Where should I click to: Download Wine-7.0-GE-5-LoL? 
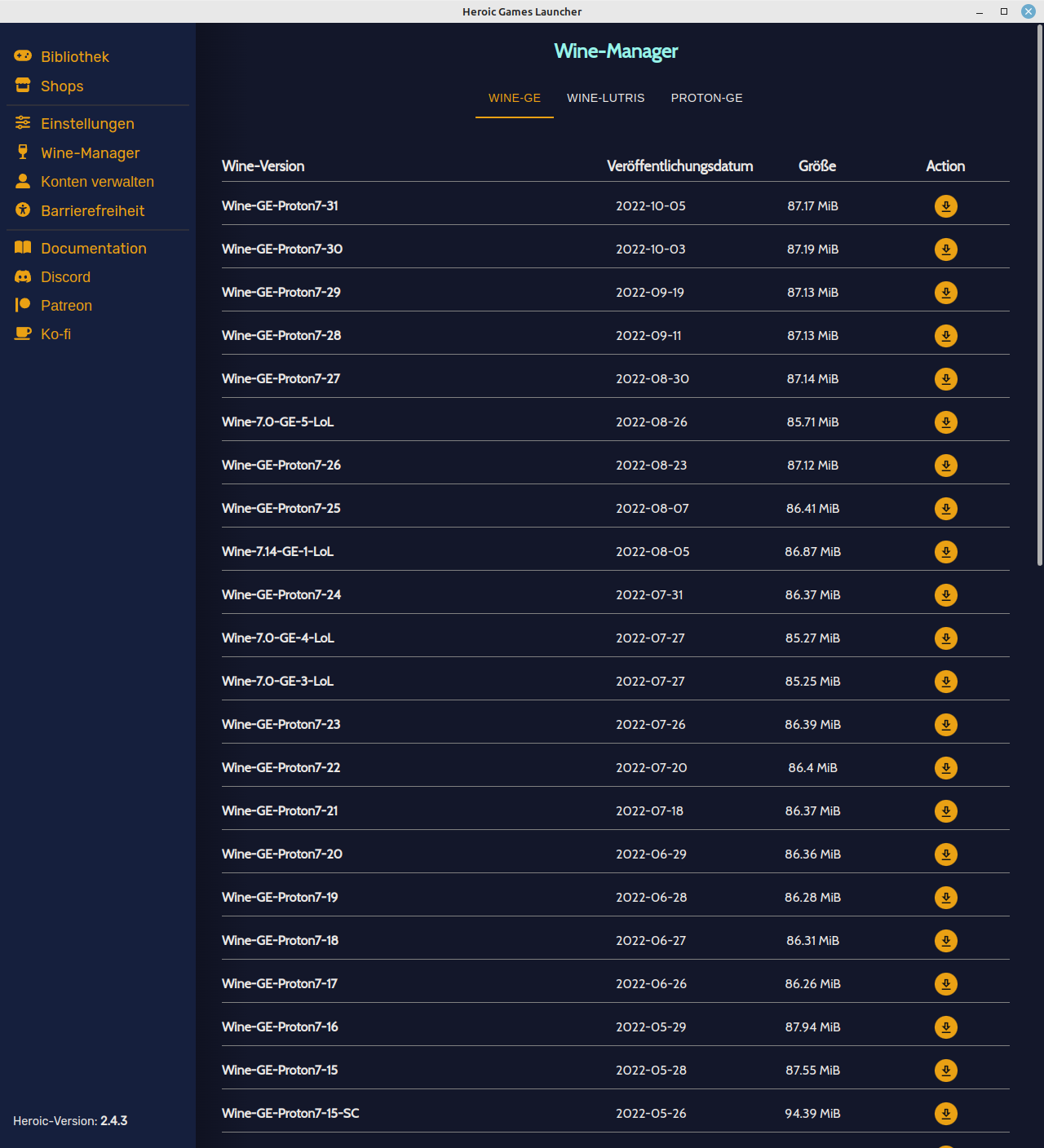946,422
